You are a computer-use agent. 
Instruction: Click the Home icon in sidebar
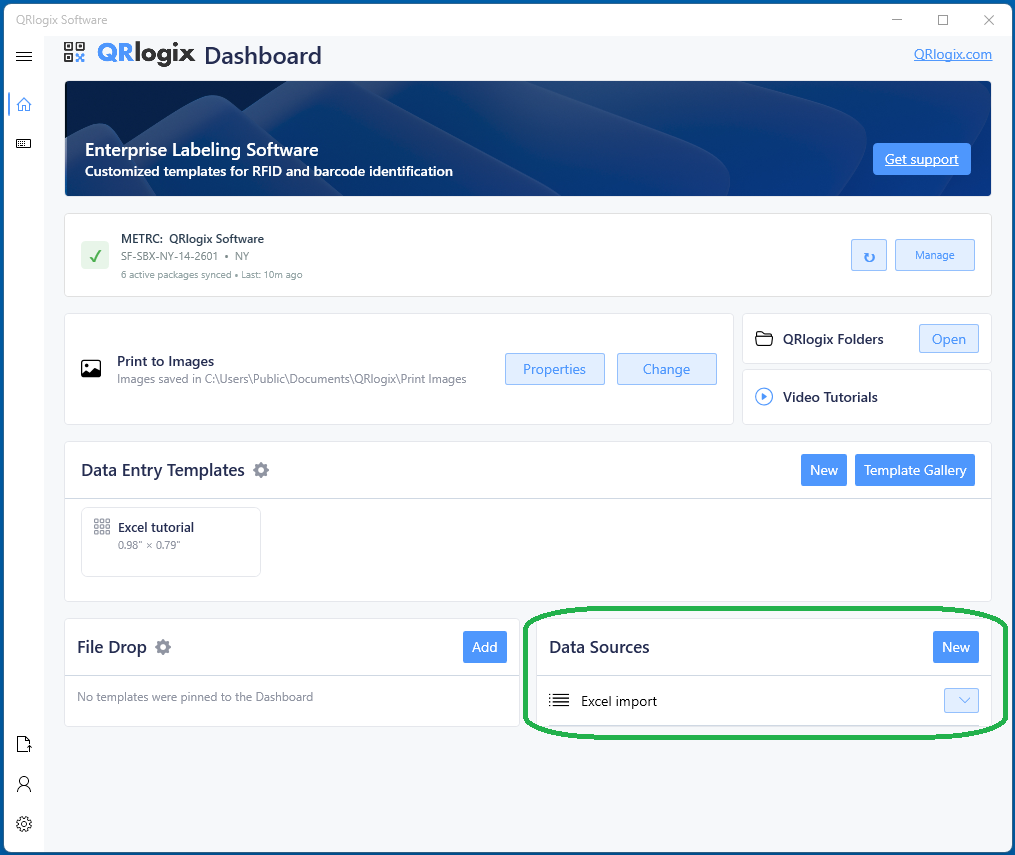(x=24, y=104)
